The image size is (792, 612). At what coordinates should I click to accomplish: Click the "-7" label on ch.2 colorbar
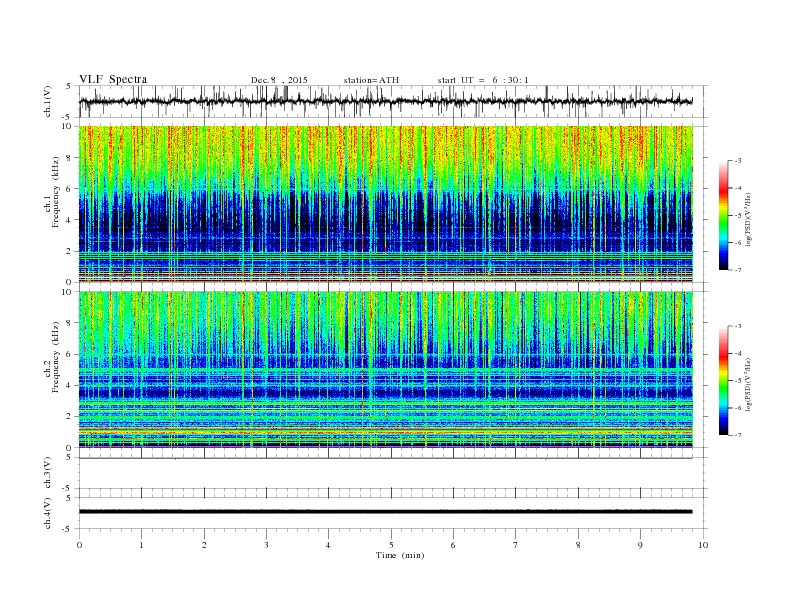pyautogui.click(x=738, y=435)
